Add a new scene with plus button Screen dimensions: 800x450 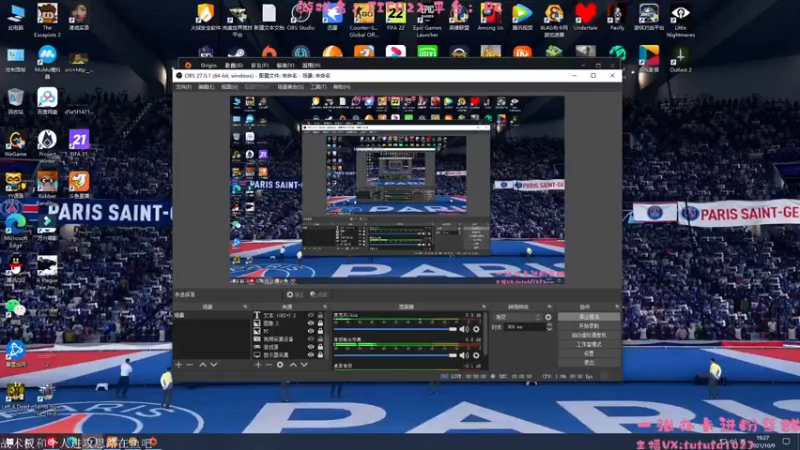pos(179,365)
